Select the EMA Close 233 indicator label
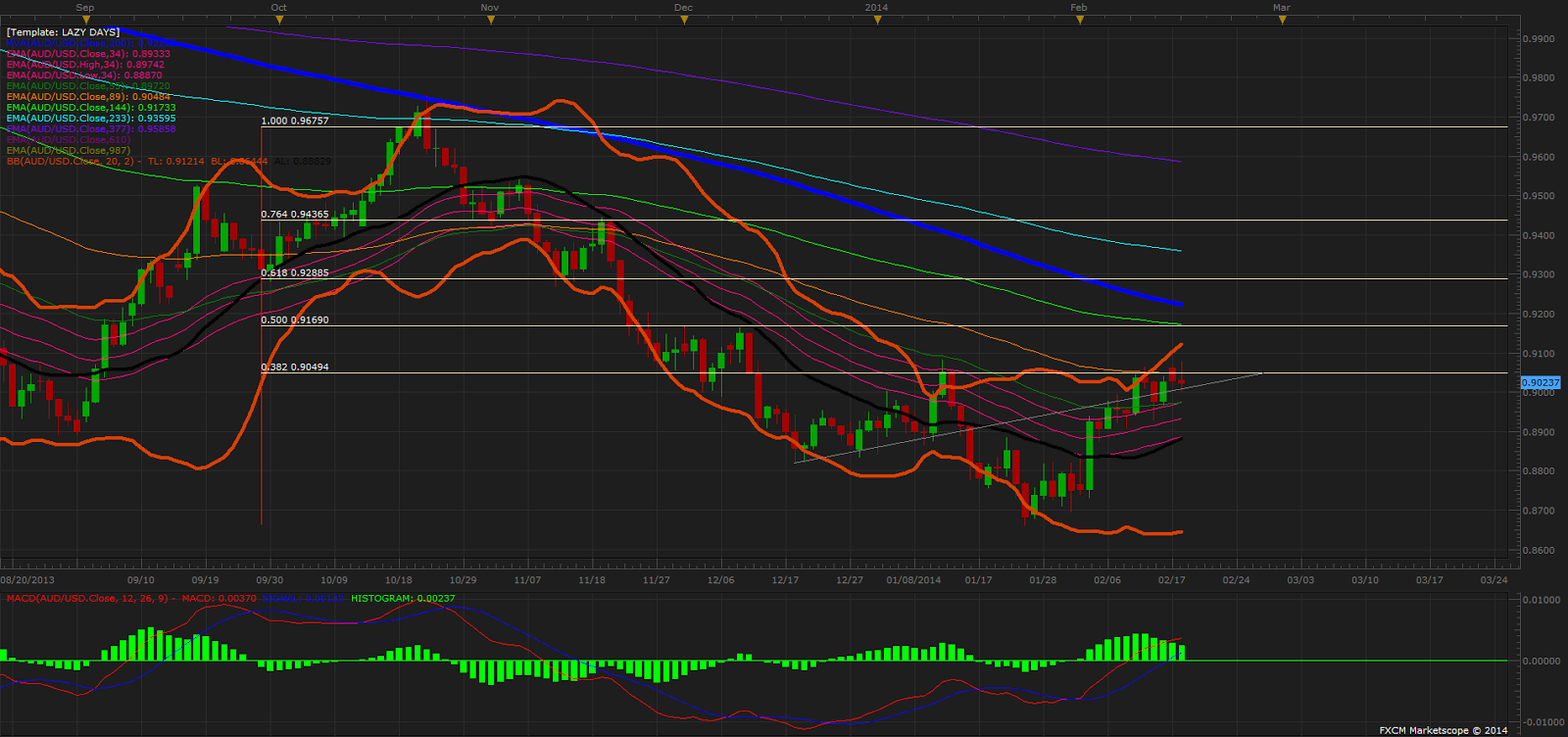Image resolution: width=1568 pixels, height=737 pixels. click(91, 119)
